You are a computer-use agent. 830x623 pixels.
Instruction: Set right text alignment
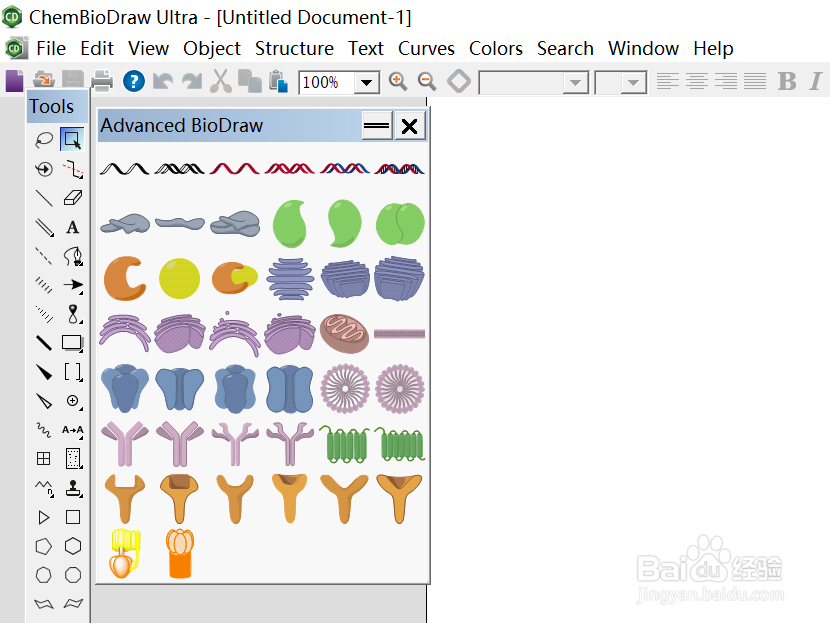[x=726, y=82]
